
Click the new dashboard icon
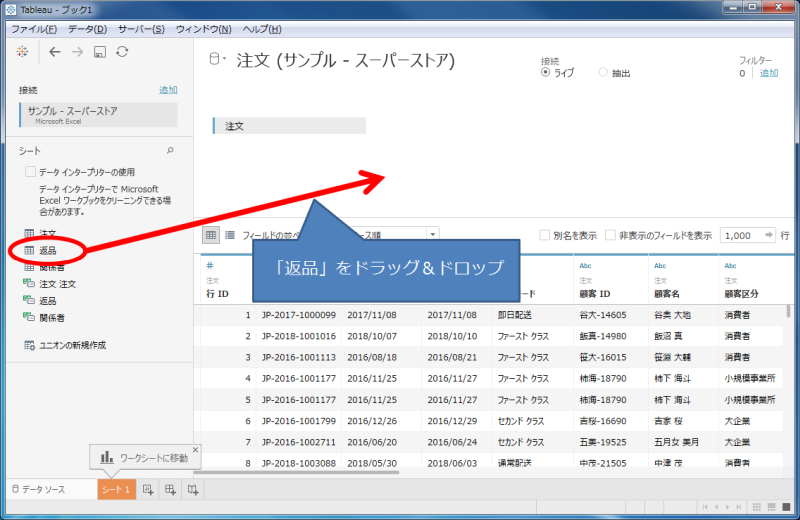pos(170,489)
